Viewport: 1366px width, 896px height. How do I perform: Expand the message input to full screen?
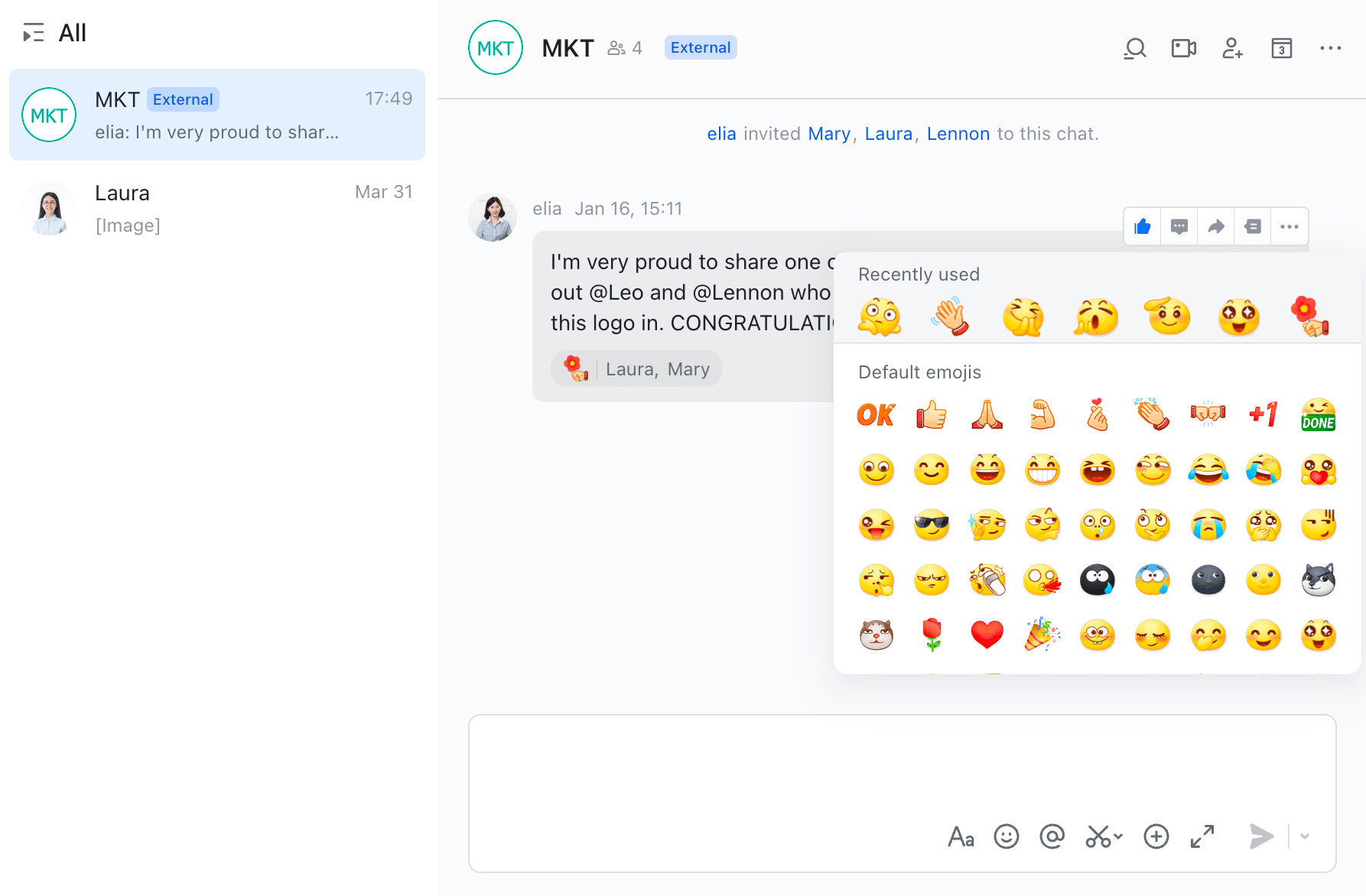click(x=1202, y=836)
